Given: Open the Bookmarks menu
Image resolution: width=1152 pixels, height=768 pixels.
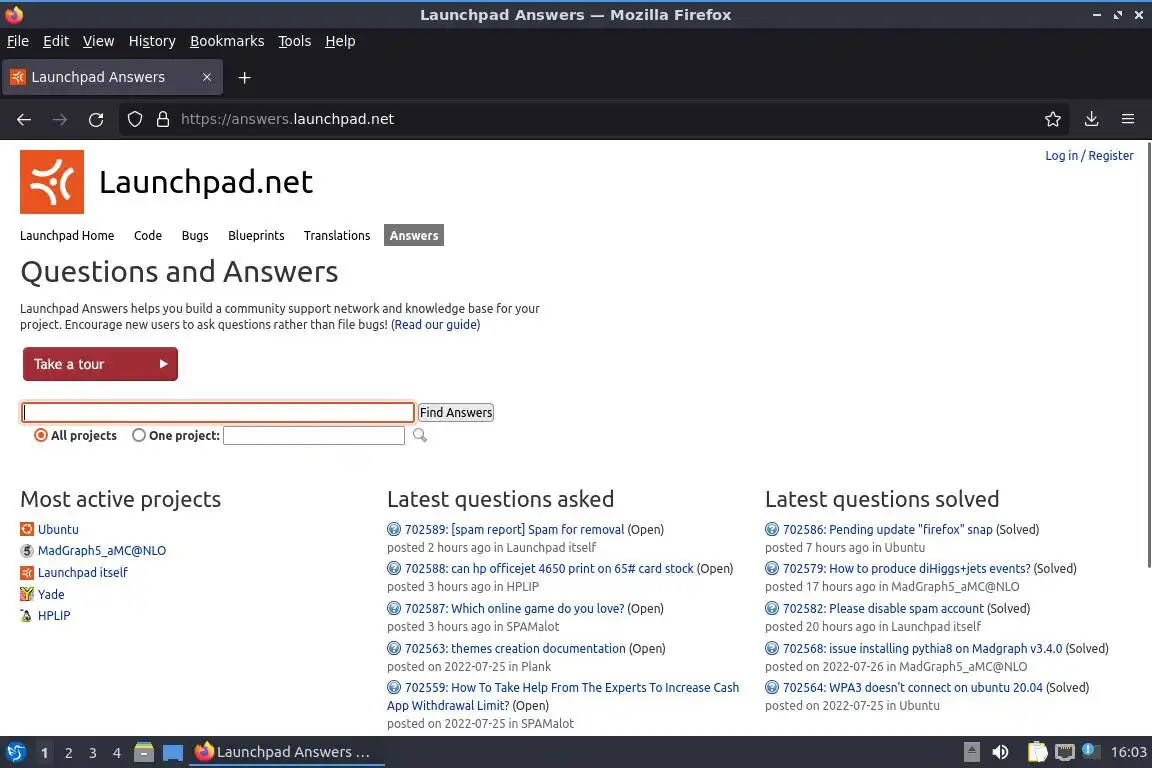Looking at the screenshot, I should click(x=227, y=41).
